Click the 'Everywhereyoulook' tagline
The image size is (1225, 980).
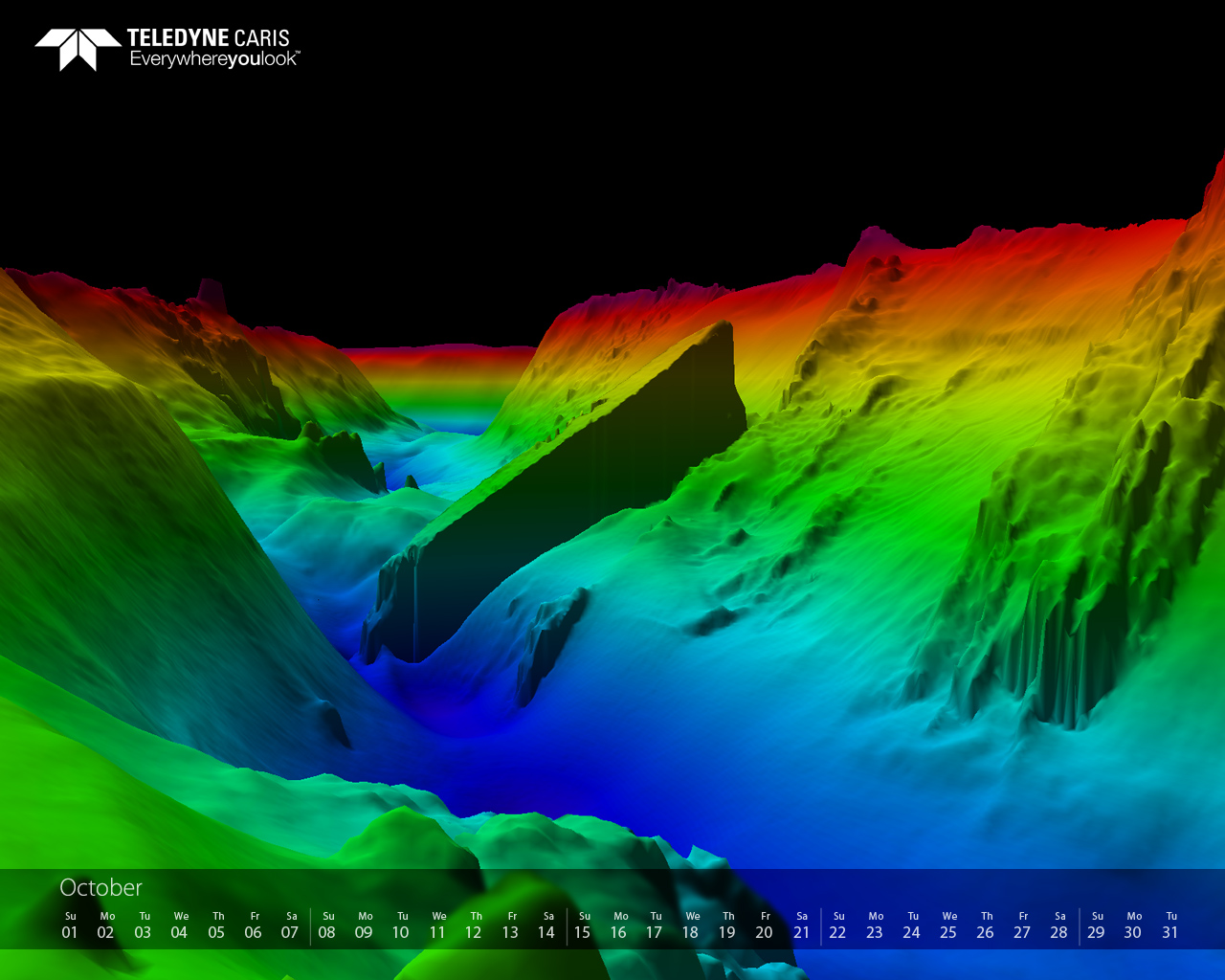coord(214,59)
